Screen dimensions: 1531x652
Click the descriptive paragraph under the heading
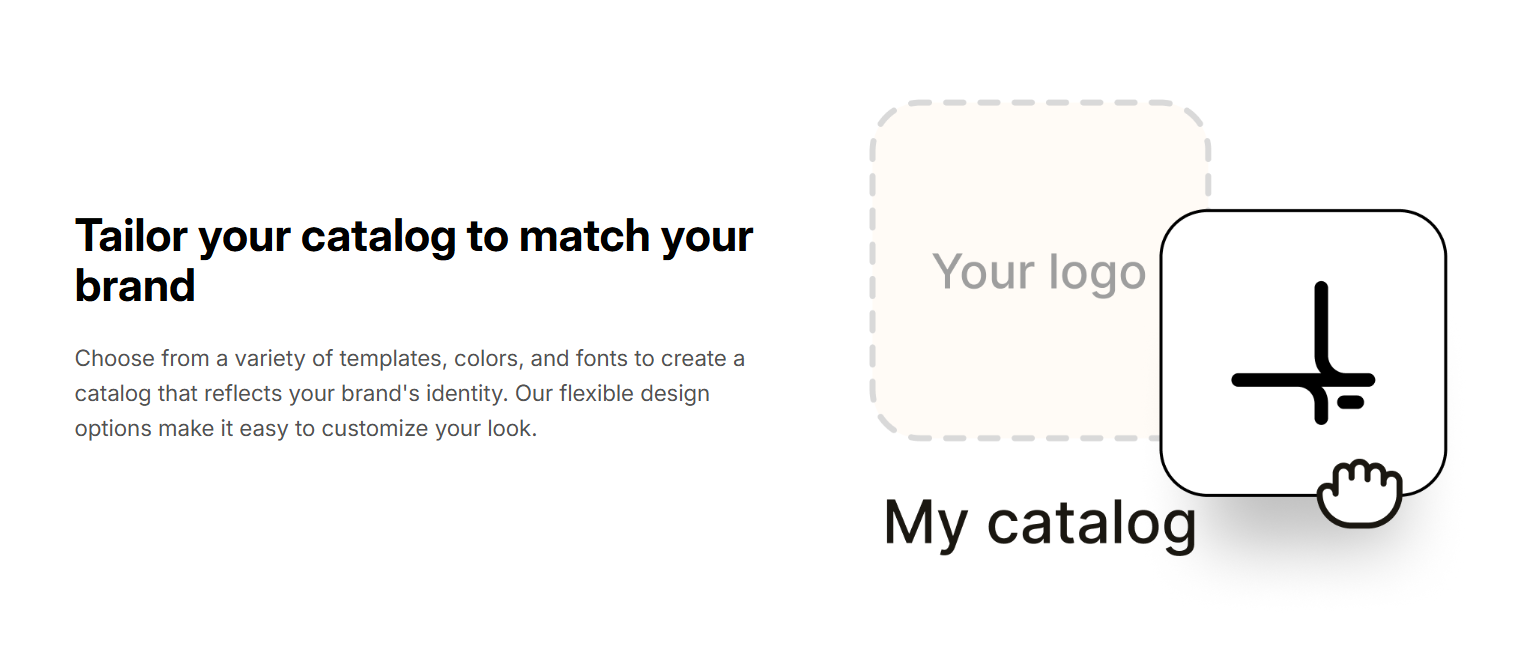pos(410,394)
